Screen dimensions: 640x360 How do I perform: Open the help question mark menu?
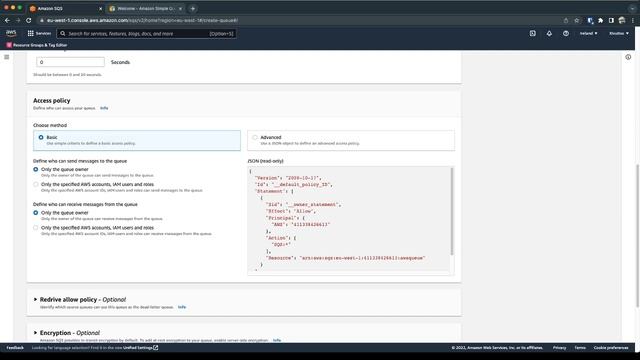pos(566,33)
